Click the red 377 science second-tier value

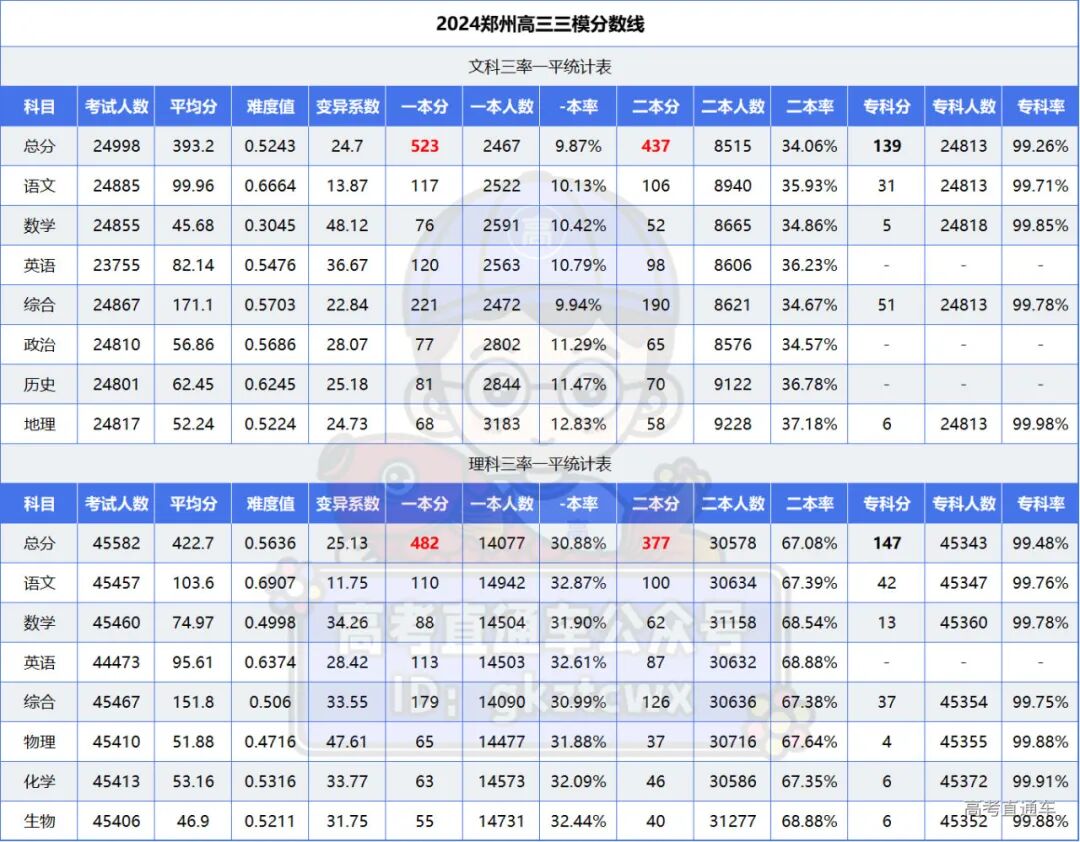pos(655,543)
